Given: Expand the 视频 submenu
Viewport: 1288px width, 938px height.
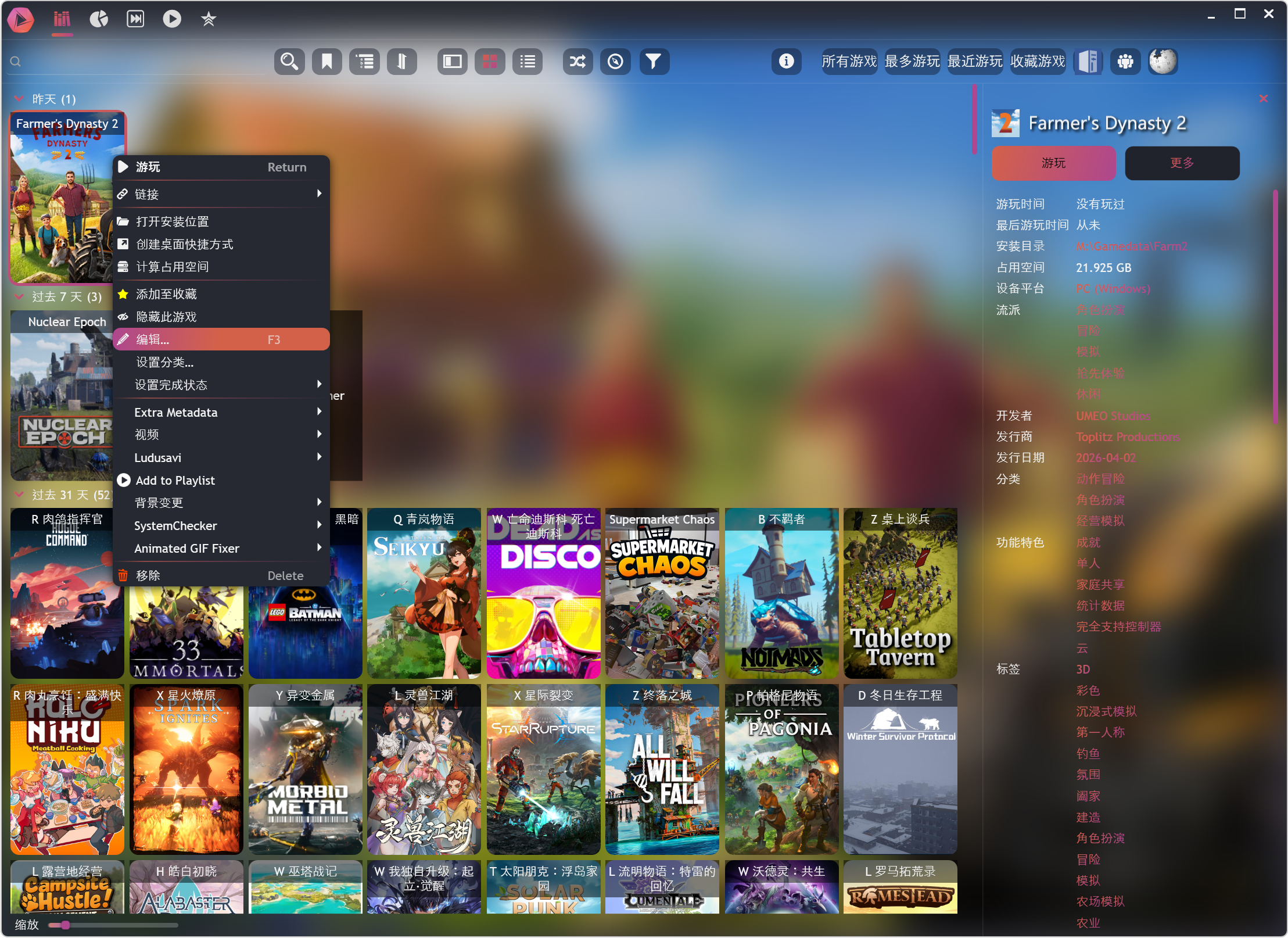Looking at the screenshot, I should 221,435.
